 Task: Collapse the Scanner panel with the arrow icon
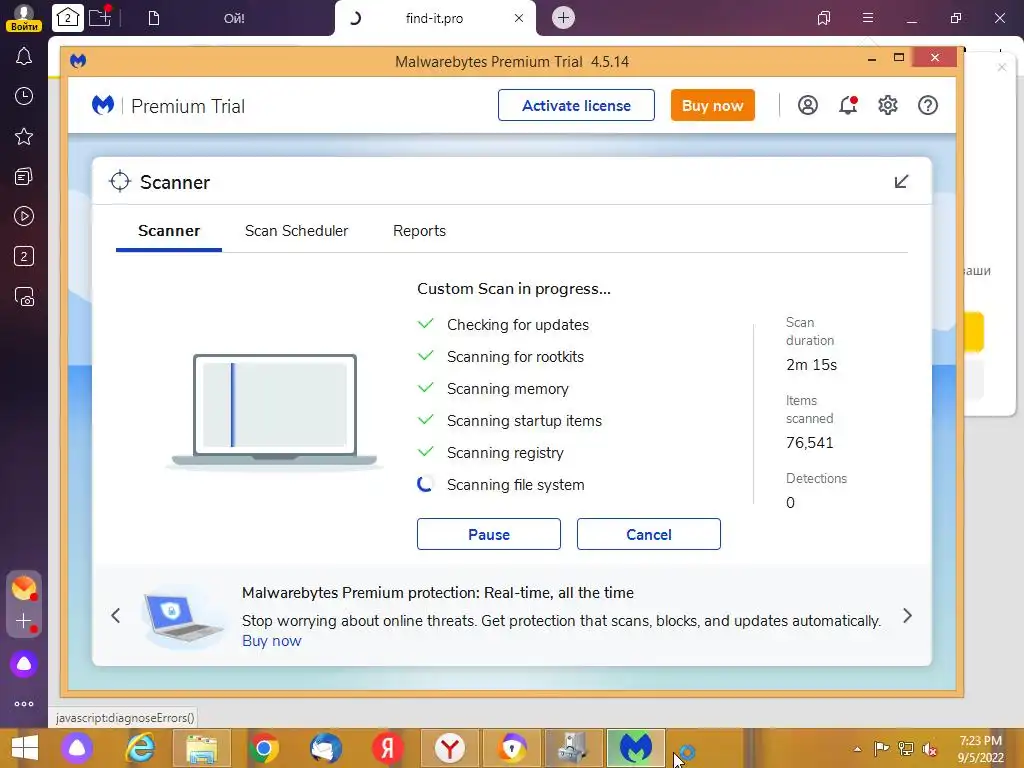click(901, 182)
